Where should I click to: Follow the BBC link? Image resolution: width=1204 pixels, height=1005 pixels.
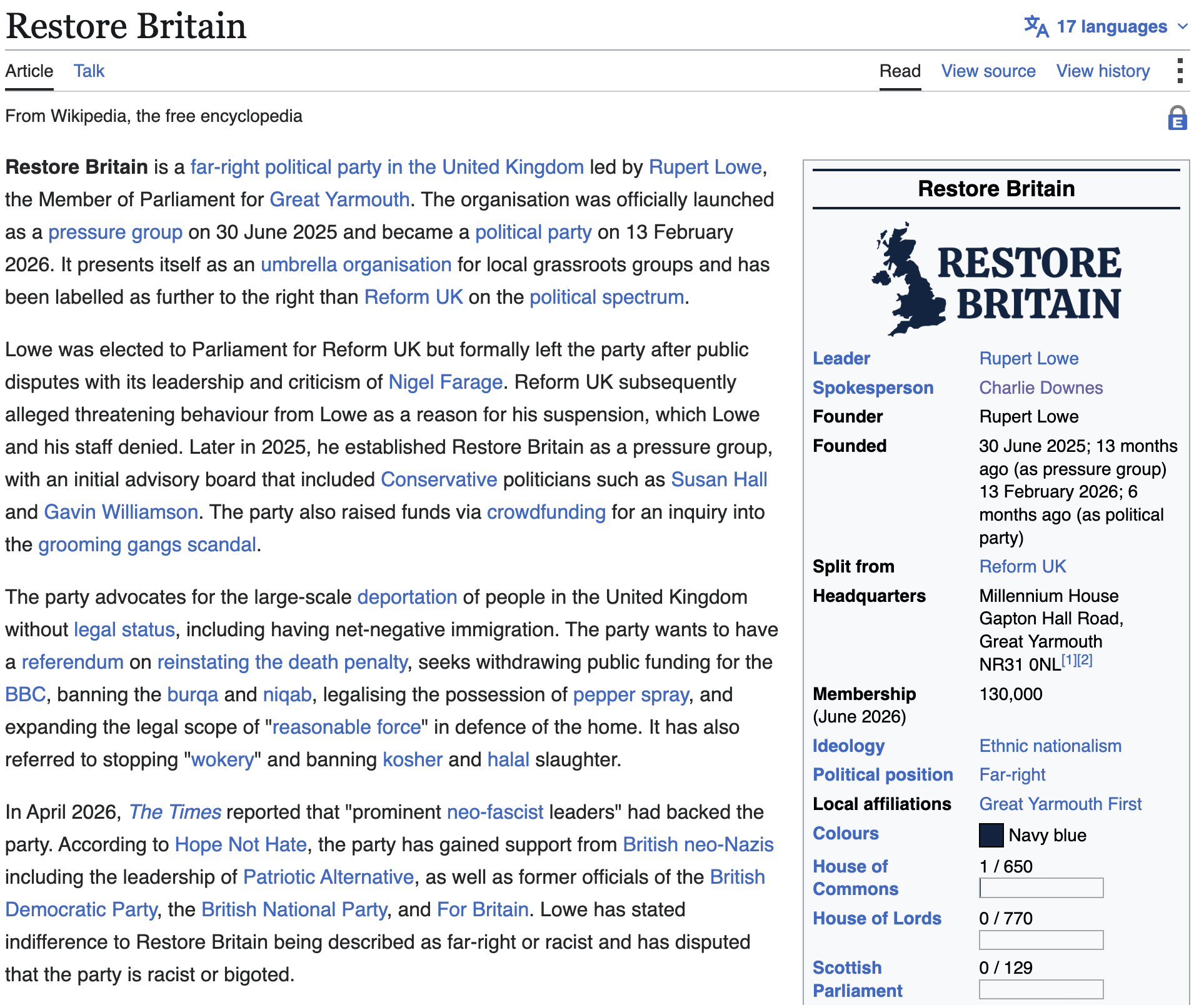pyautogui.click(x=25, y=694)
